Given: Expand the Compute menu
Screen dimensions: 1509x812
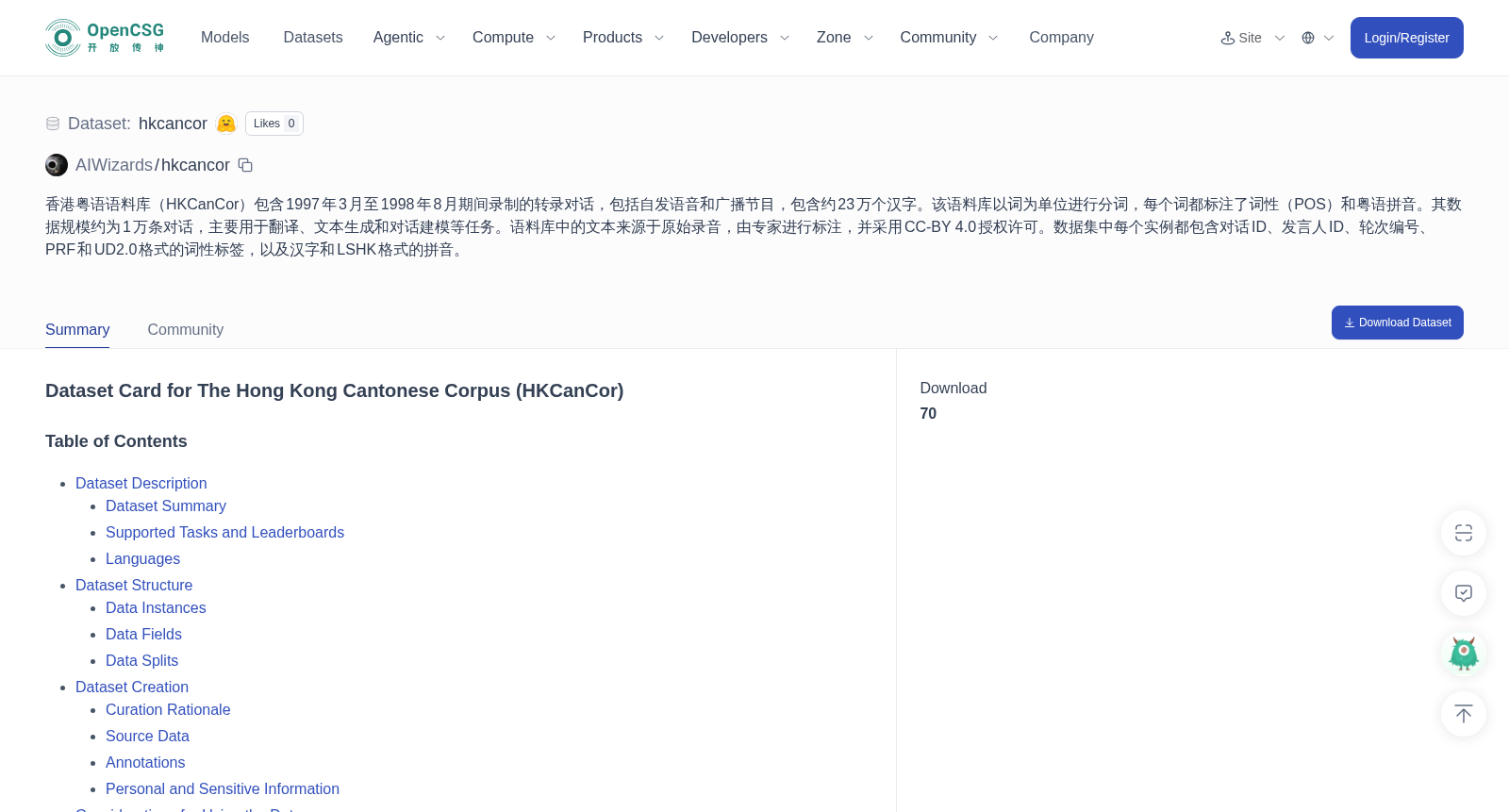Looking at the screenshot, I should coord(514,38).
